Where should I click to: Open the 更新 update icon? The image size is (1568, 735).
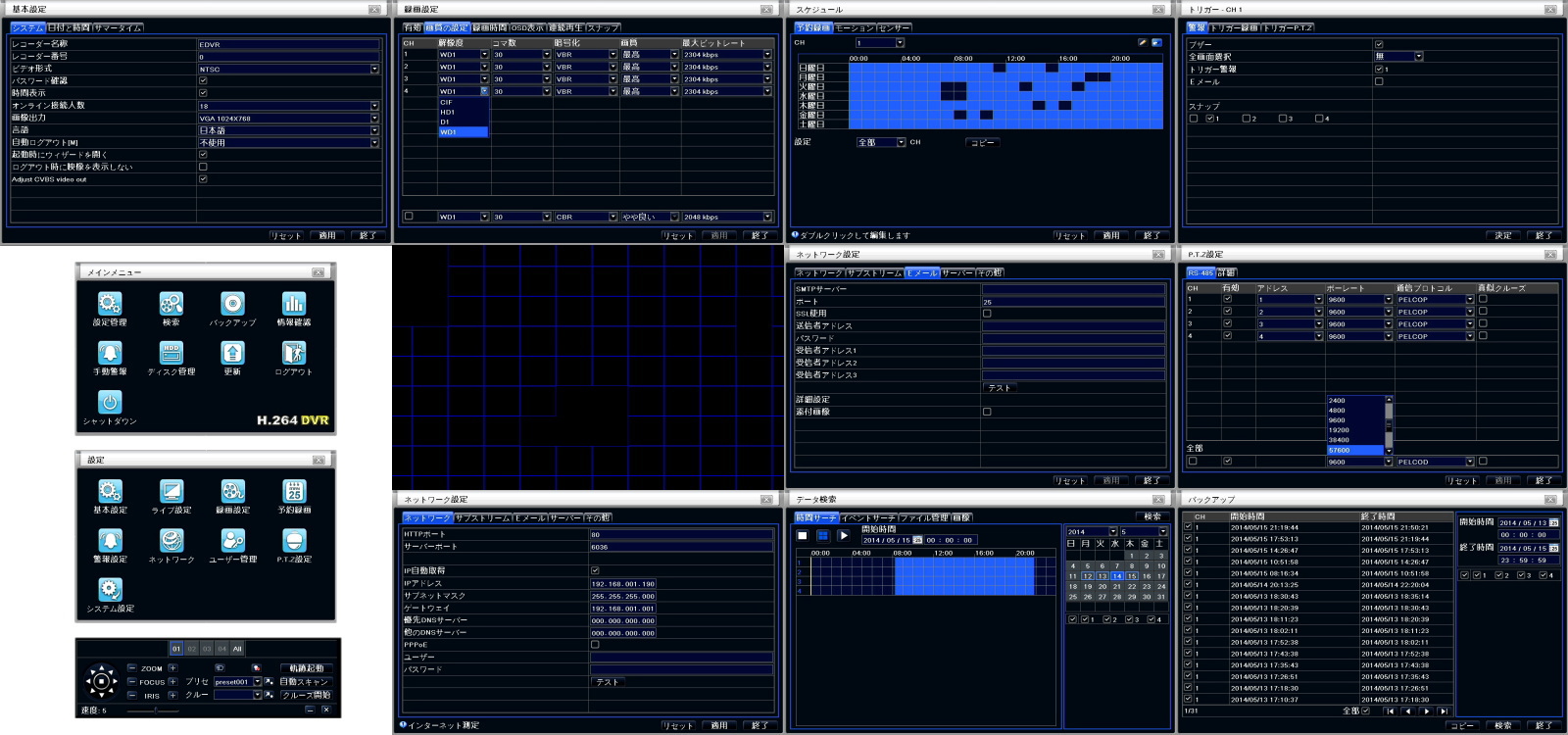pyautogui.click(x=232, y=353)
